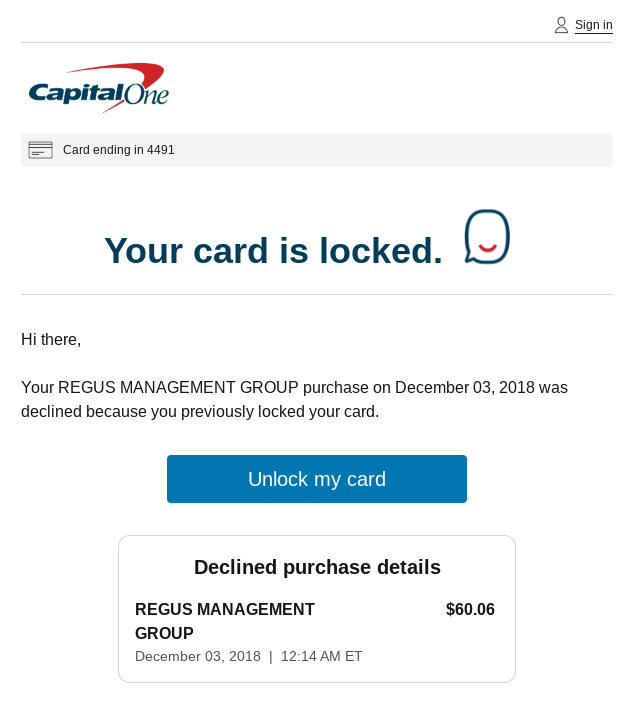Click the credit card icon
This screenshot has width=633, height=712.
coord(40,150)
